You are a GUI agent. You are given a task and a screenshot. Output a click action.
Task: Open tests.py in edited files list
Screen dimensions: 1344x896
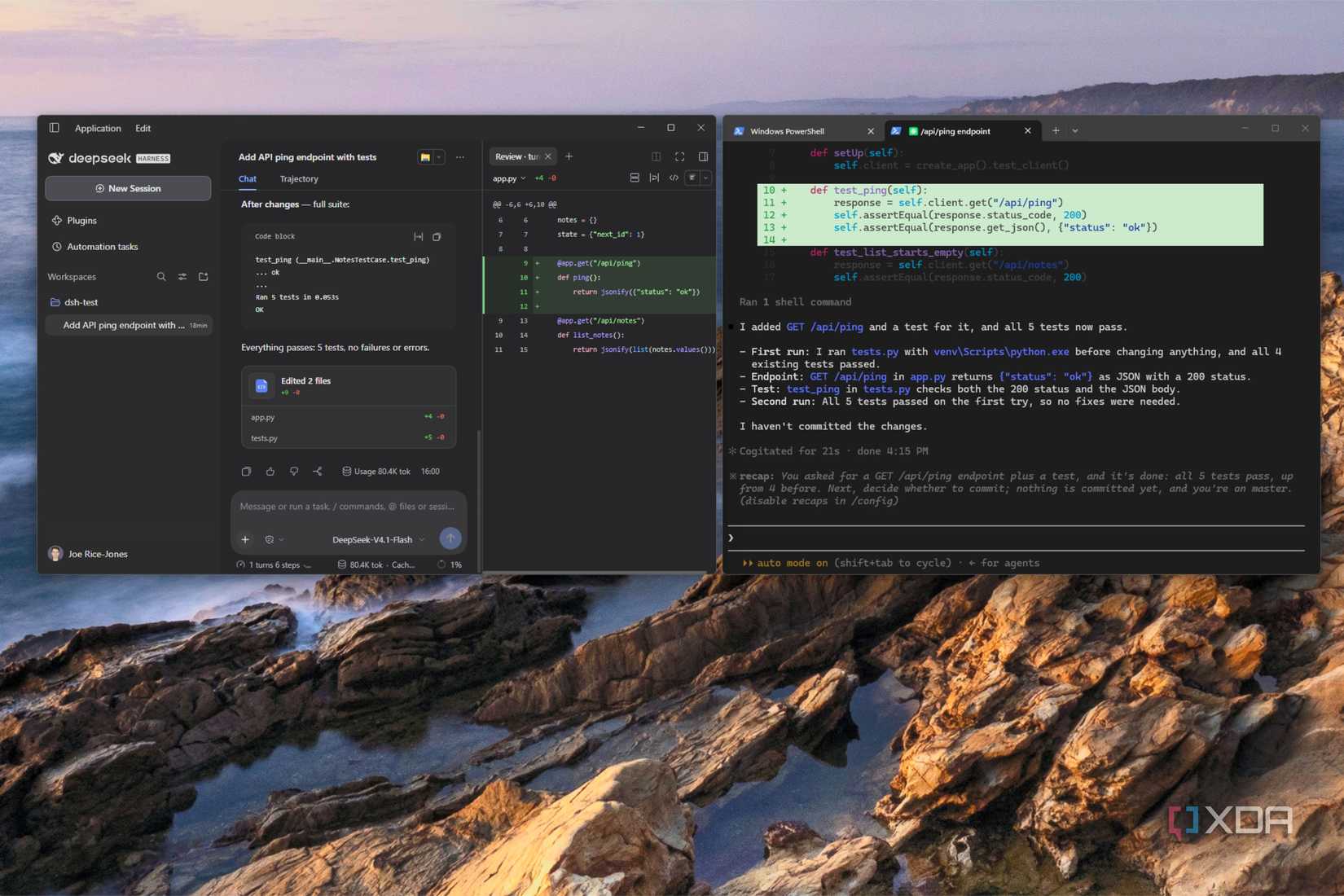[349, 438]
